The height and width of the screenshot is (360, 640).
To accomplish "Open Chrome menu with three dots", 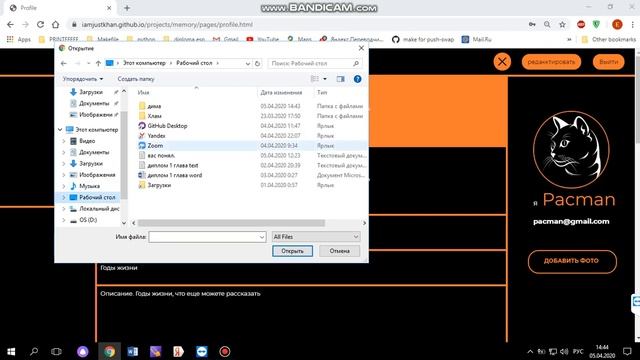I will point(633,24).
